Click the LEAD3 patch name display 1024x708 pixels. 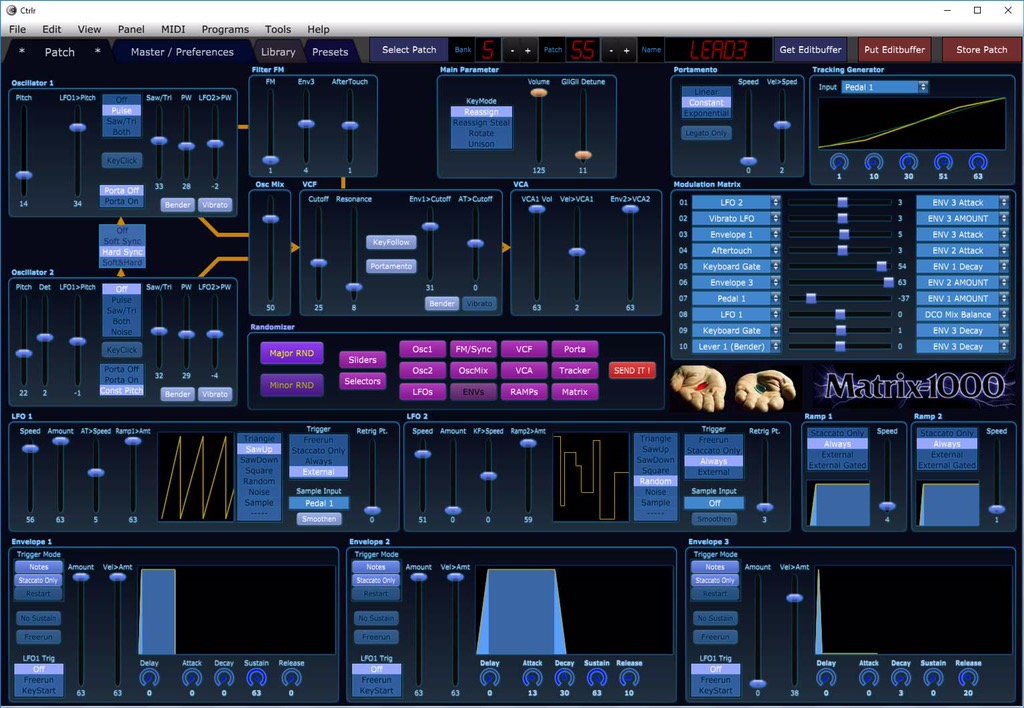(x=718, y=50)
